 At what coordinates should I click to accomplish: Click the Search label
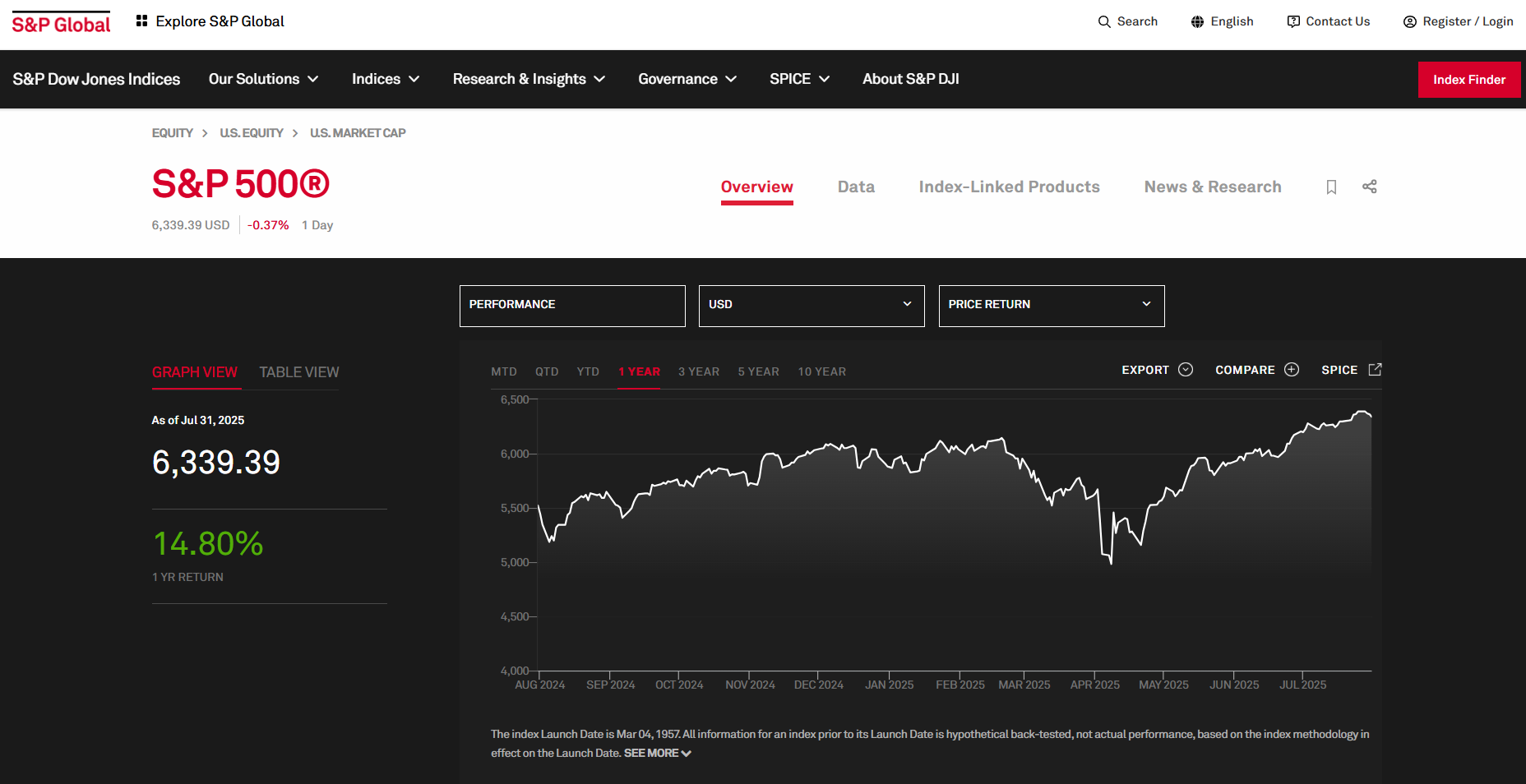coord(1137,21)
